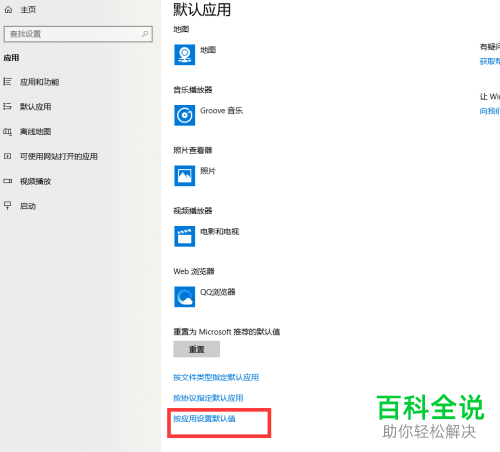Open 应用和功能 in sidebar
This screenshot has height=452, width=500.
click(x=39, y=82)
